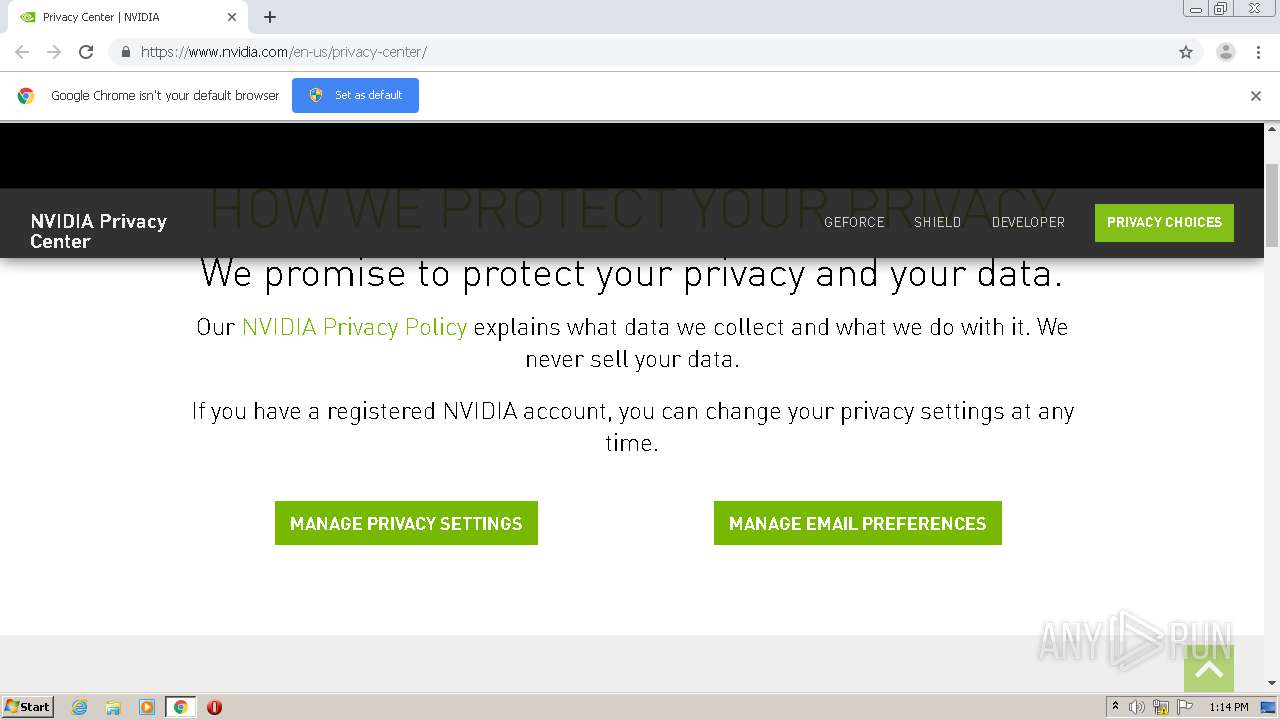Open a new tab with plus icon

[x=270, y=17]
